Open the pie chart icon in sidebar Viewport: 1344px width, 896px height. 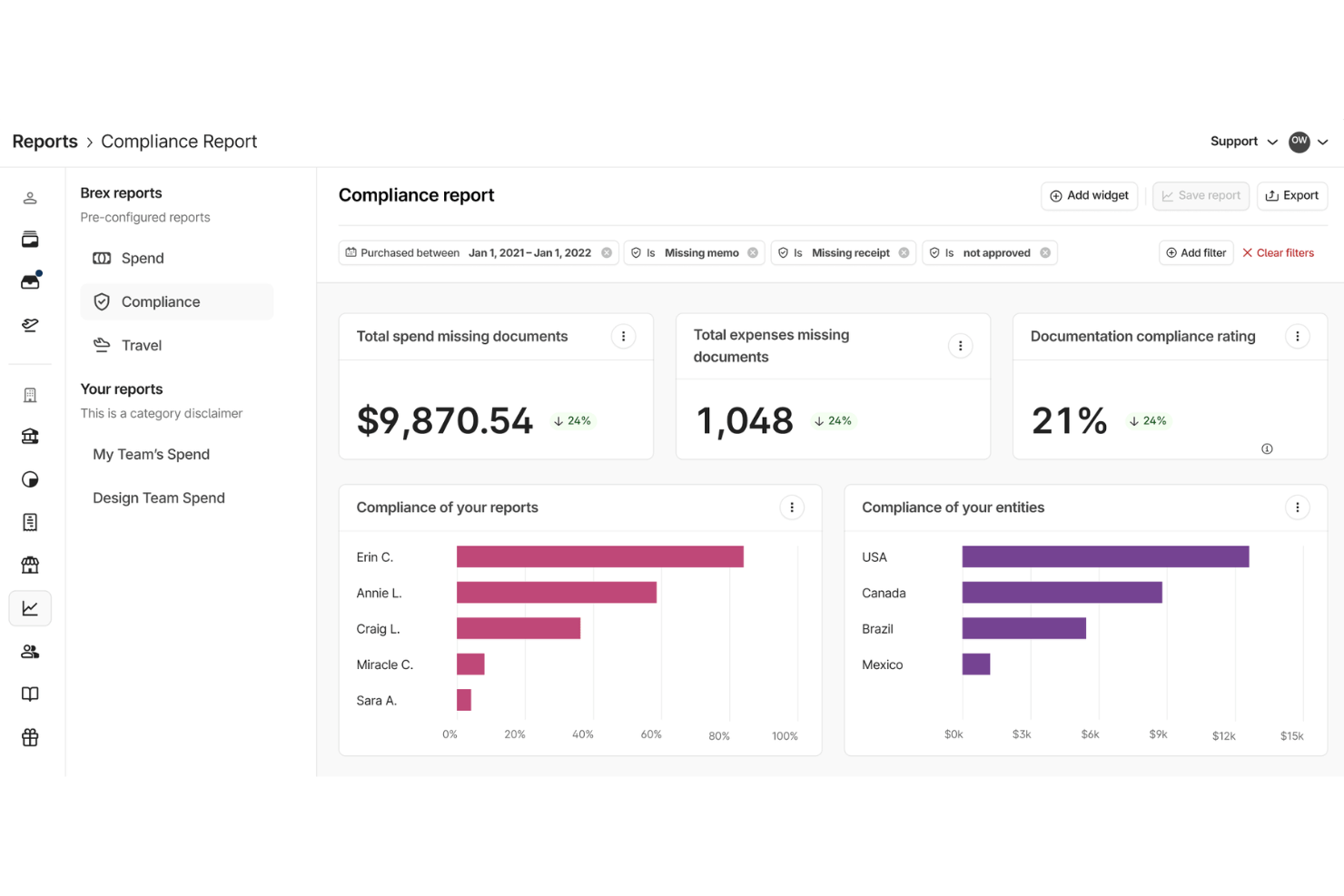click(x=30, y=479)
